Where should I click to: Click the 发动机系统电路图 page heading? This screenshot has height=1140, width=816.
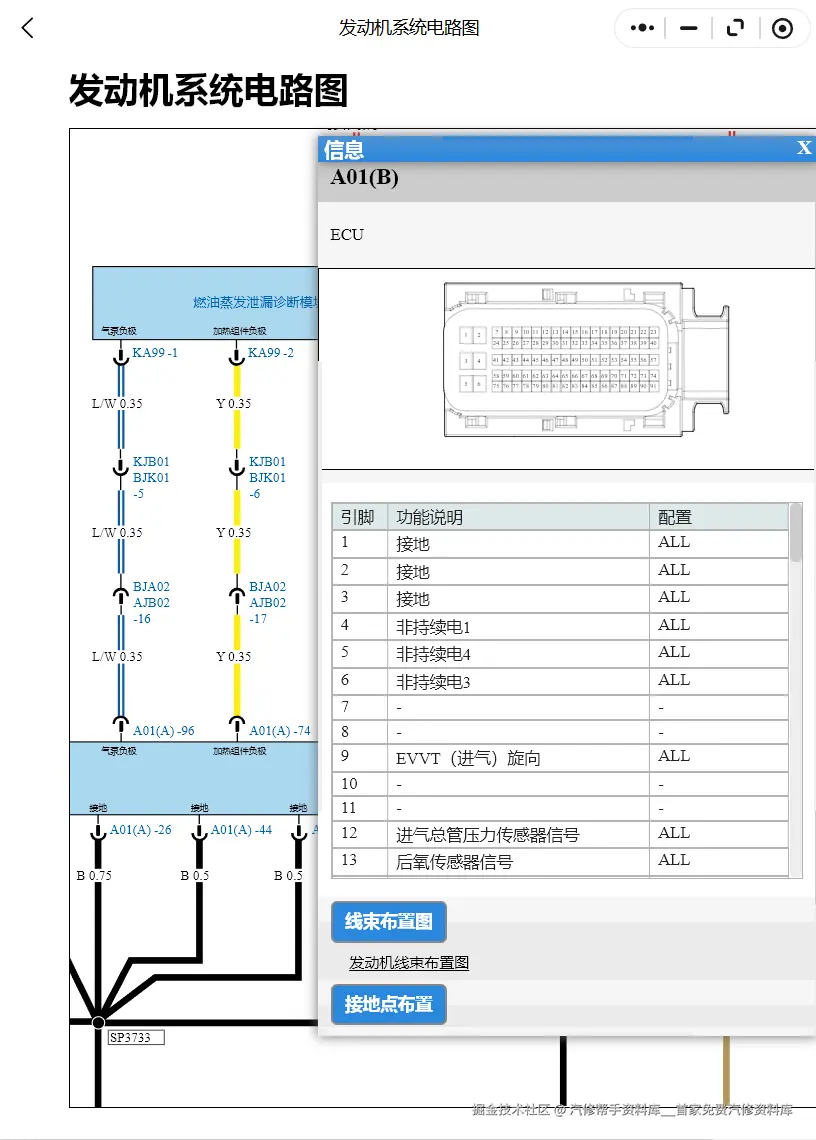click(x=209, y=91)
